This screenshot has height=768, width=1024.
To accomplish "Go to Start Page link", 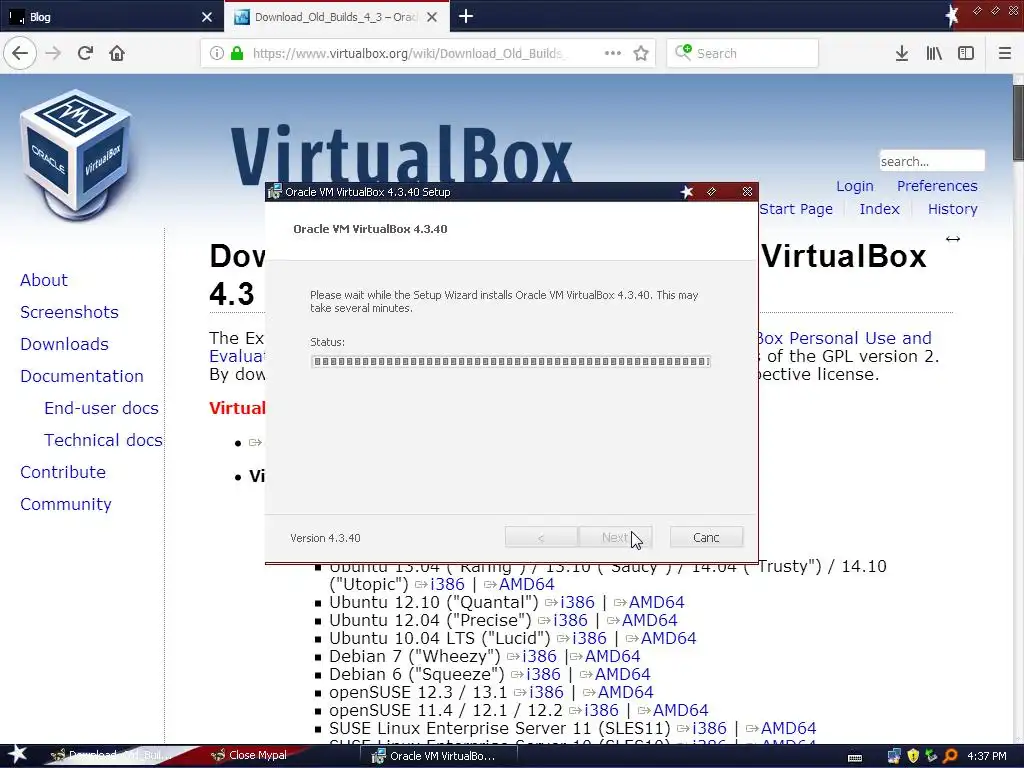I will [796, 209].
